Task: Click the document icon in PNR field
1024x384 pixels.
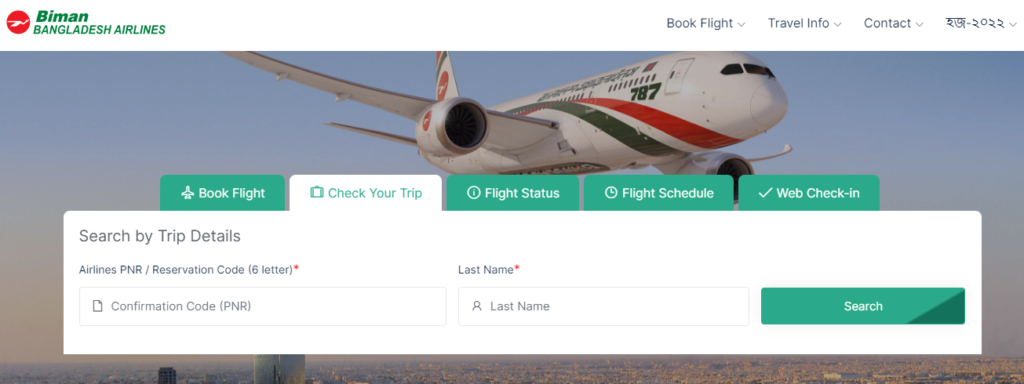Action: [97, 306]
